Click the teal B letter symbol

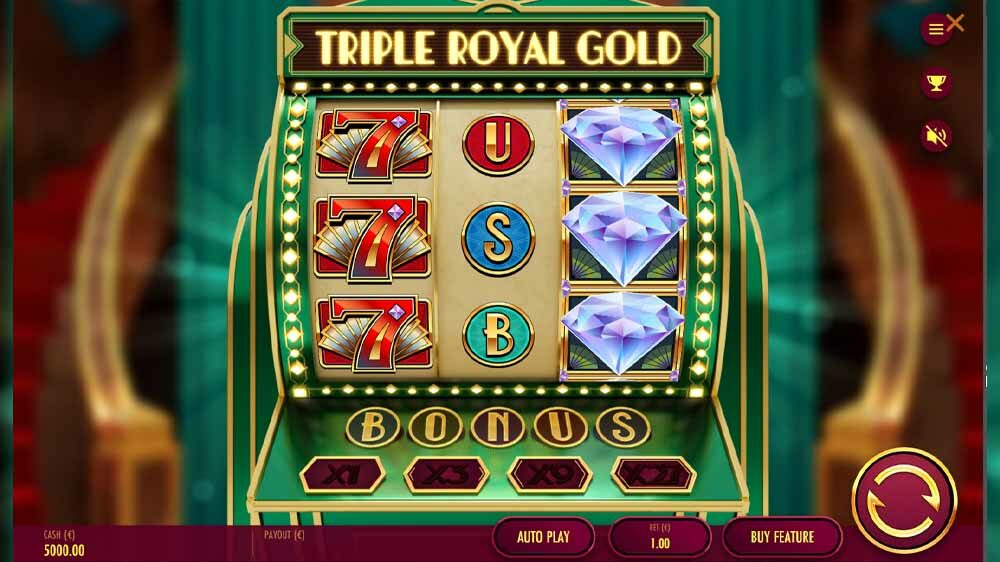(x=497, y=335)
